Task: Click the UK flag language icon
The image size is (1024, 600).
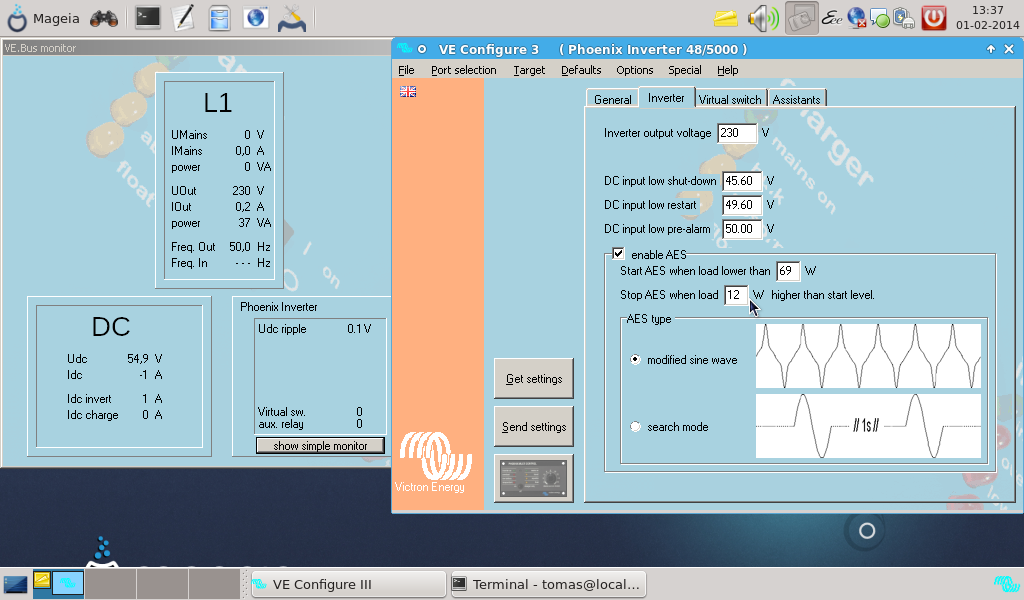Action: [x=408, y=91]
